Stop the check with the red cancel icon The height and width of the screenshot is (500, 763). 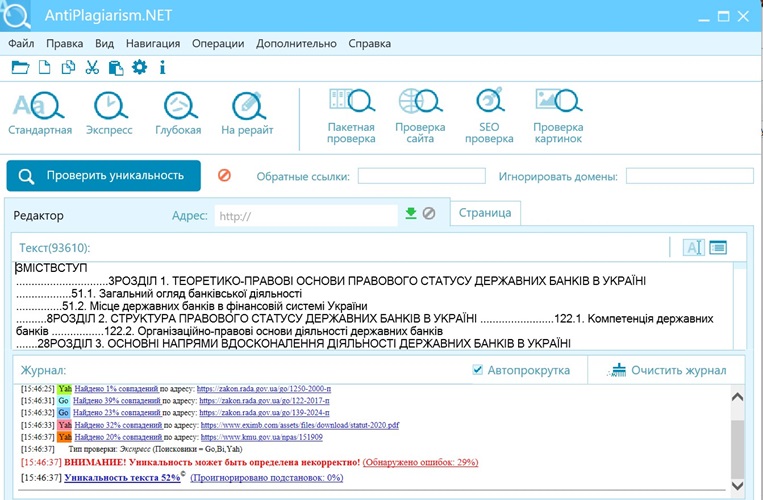click(224, 175)
